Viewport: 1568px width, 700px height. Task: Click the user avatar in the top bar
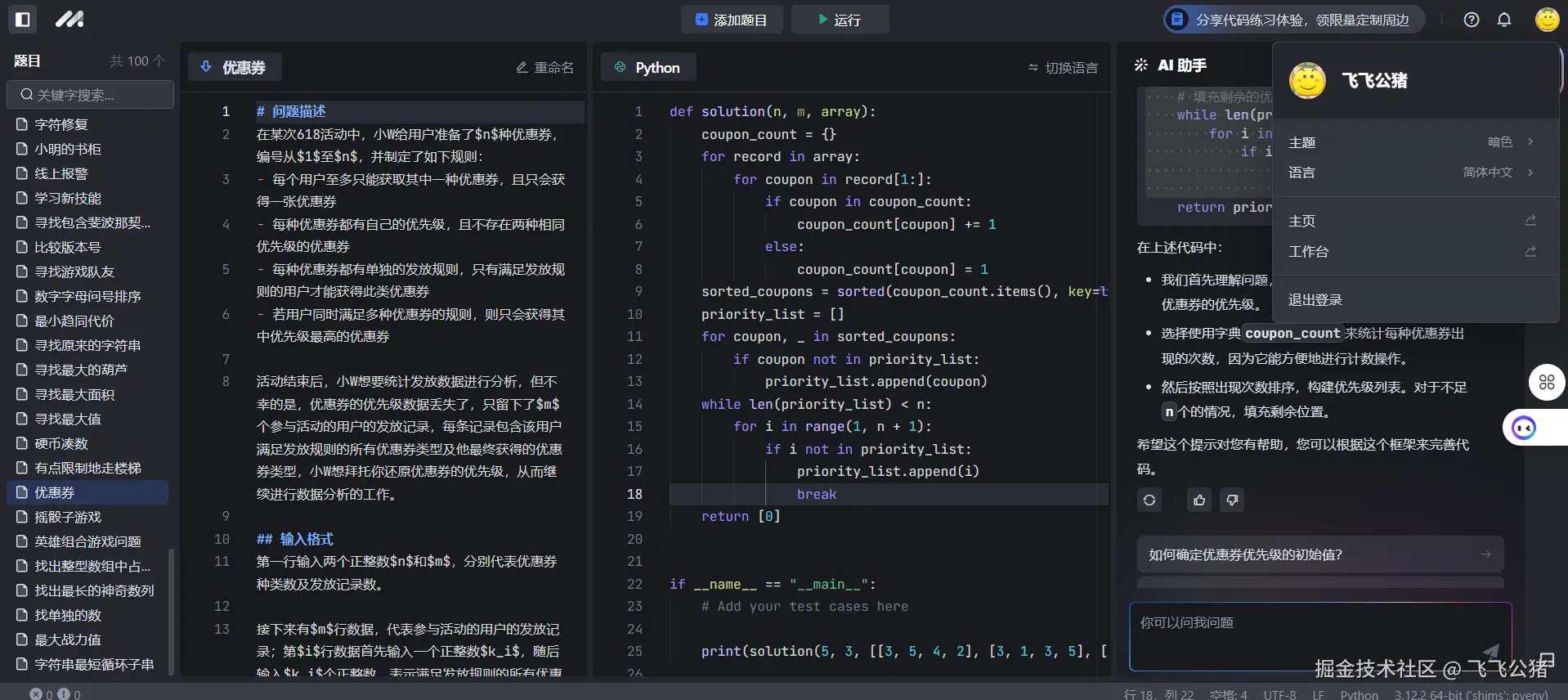[x=1547, y=19]
